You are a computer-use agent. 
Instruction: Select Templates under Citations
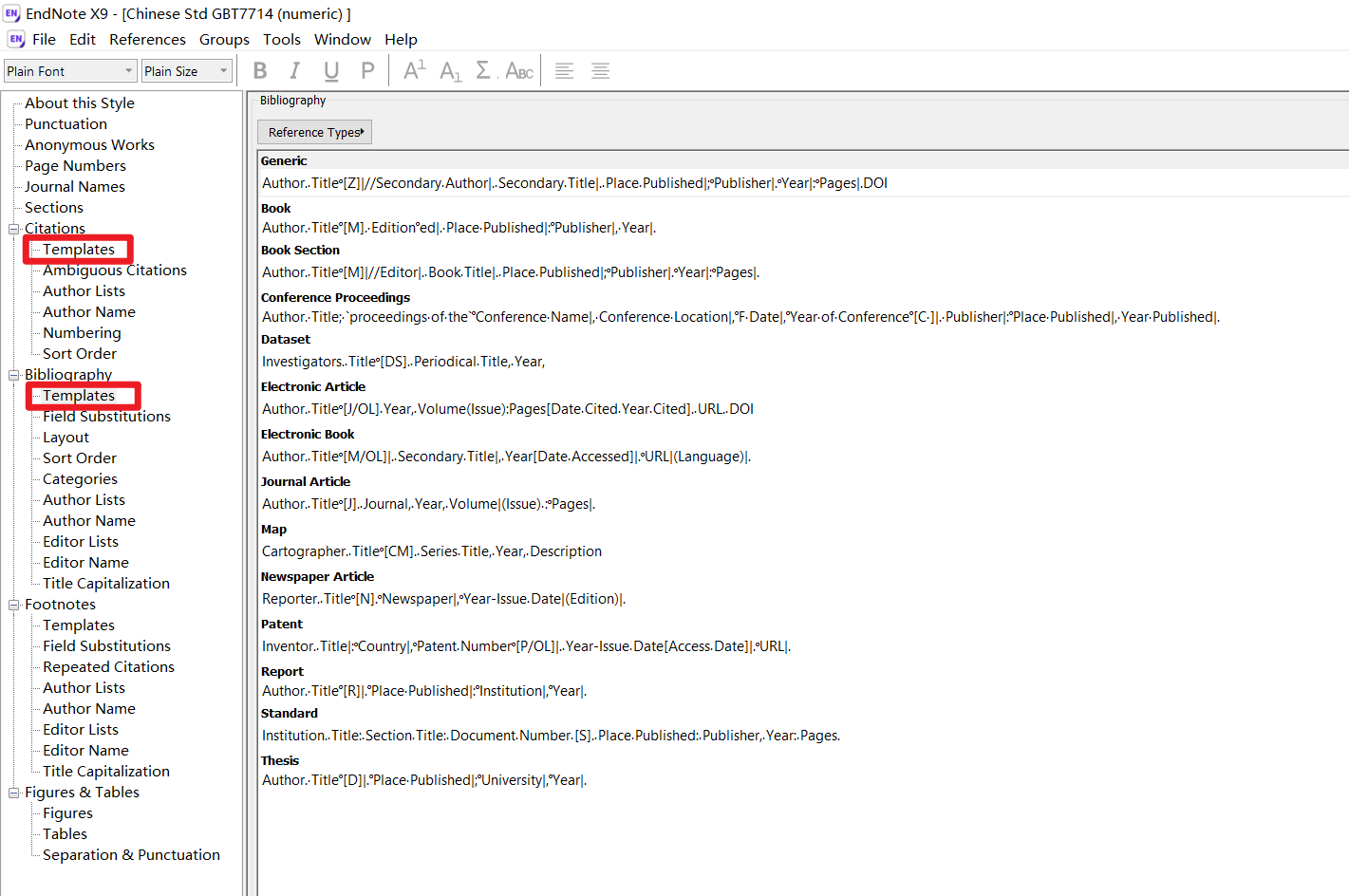[x=79, y=249]
